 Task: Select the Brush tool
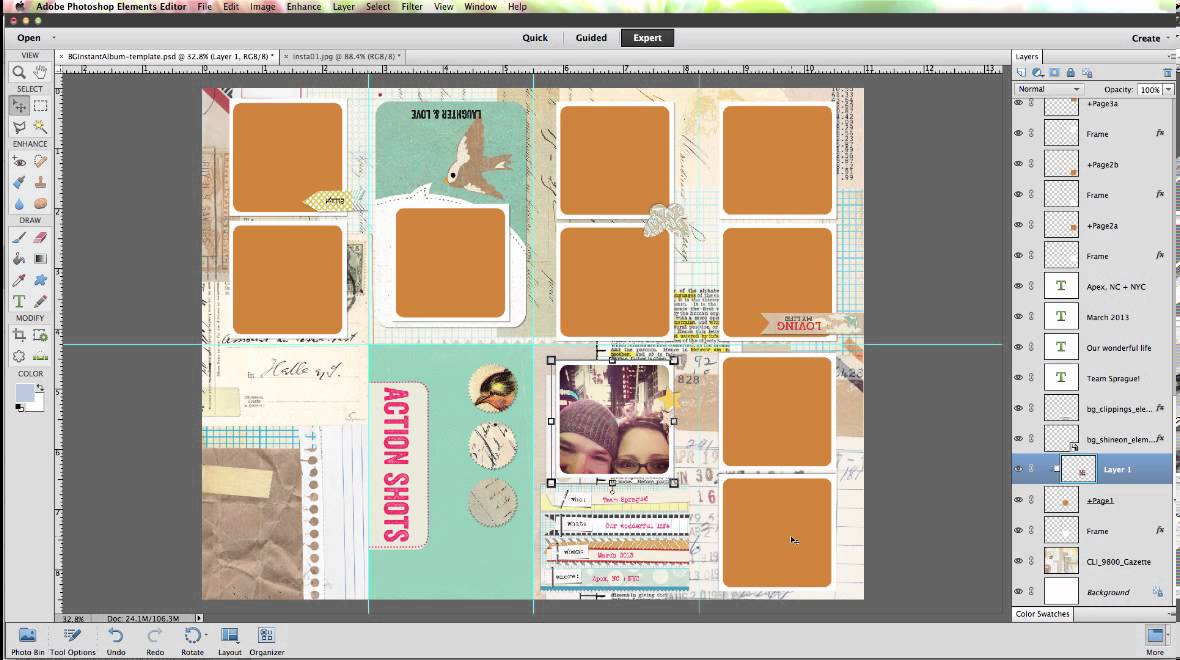pos(19,238)
